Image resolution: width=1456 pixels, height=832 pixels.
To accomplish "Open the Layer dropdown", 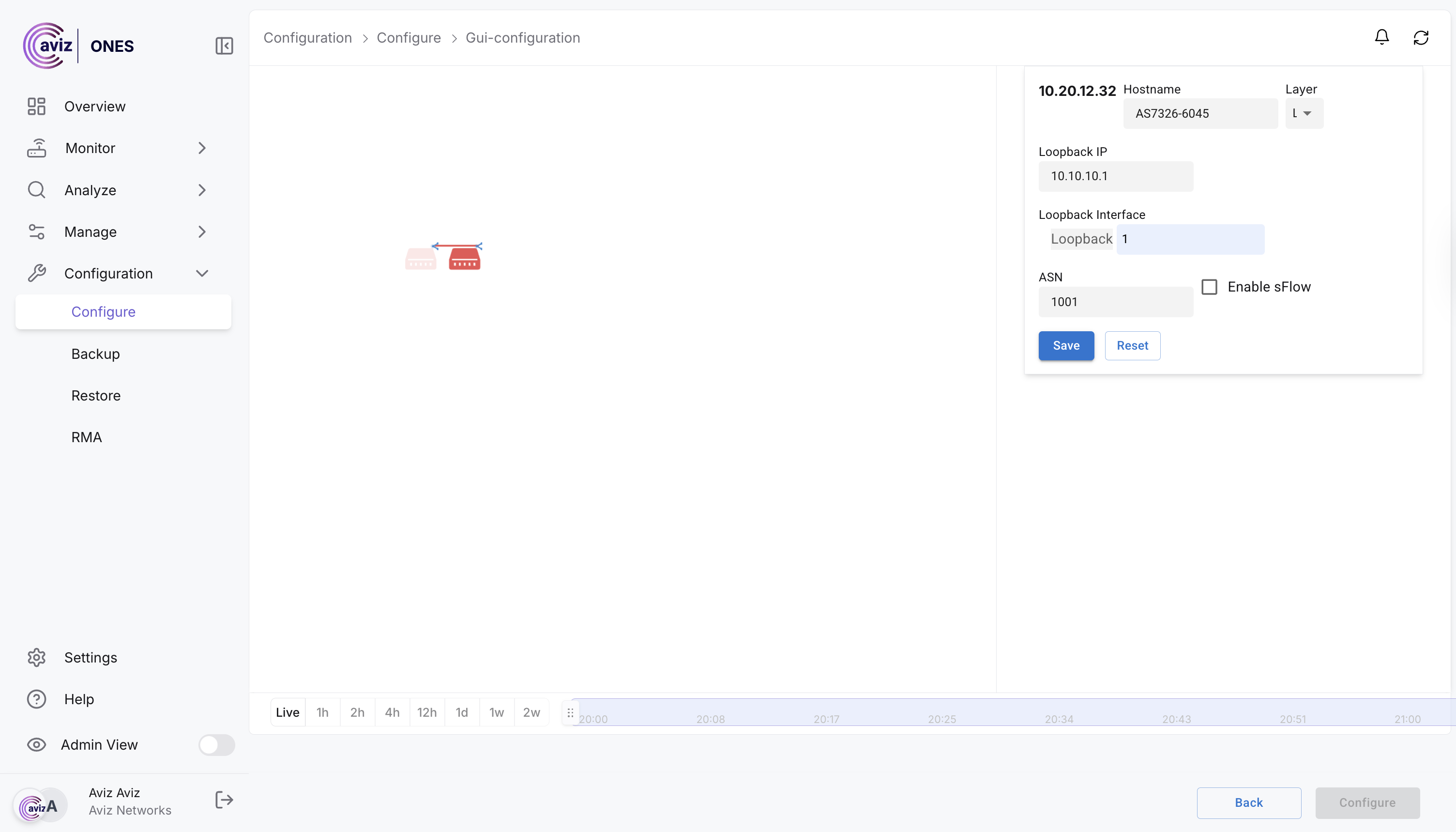I will point(1304,113).
